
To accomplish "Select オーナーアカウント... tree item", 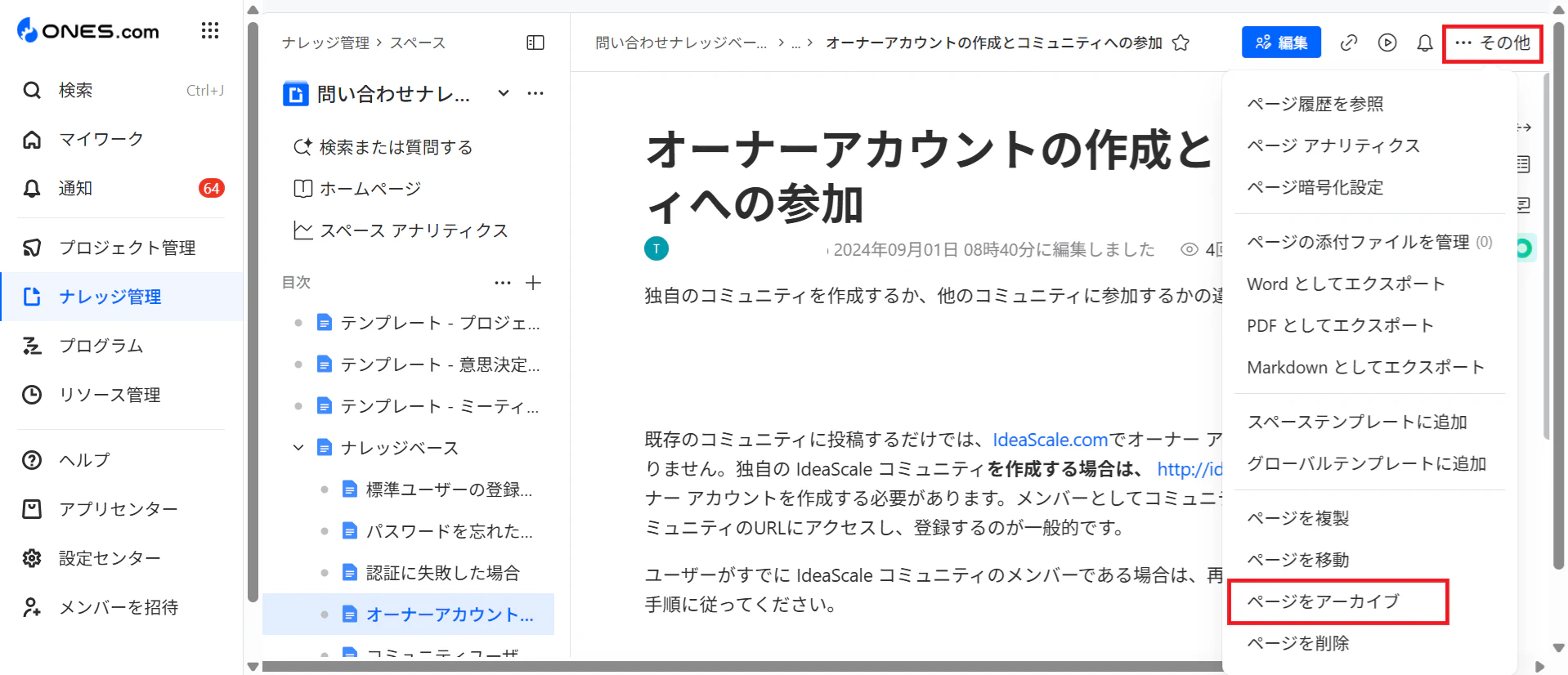I will click(409, 615).
